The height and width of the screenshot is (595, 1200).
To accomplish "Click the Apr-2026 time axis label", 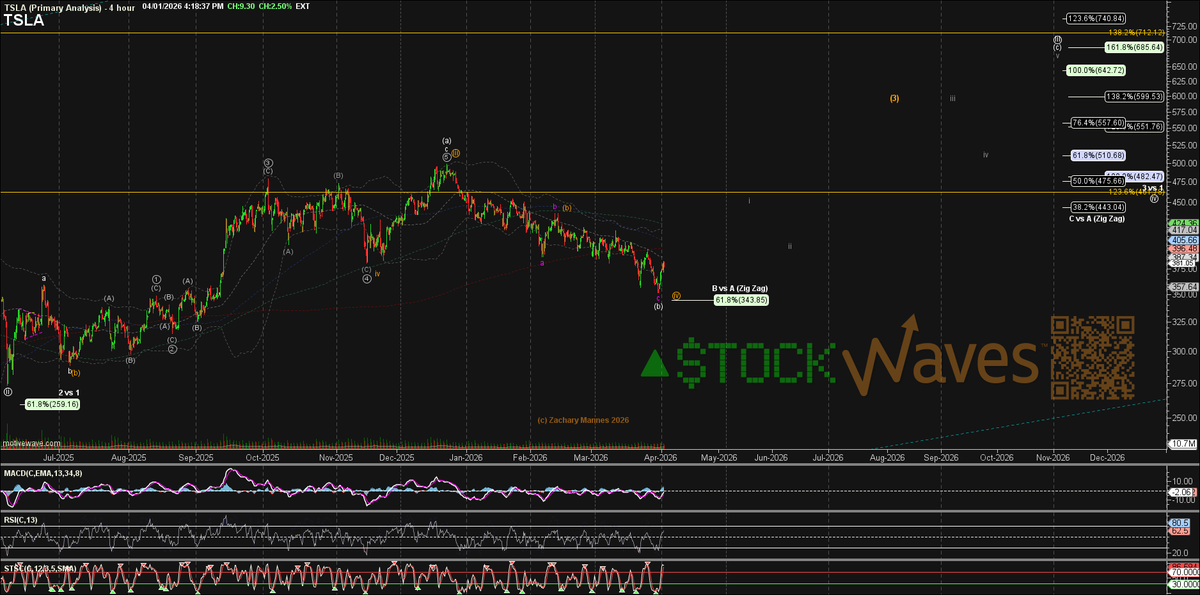I will tap(660, 457).
